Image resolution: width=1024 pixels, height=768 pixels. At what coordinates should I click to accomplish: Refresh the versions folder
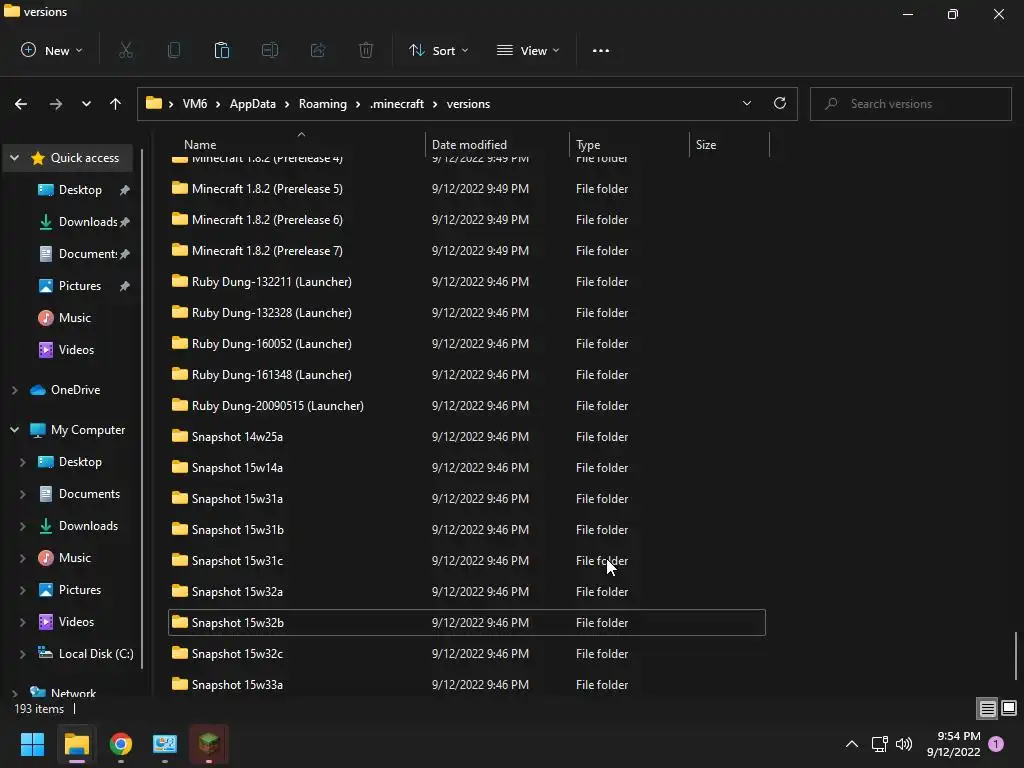pos(780,104)
